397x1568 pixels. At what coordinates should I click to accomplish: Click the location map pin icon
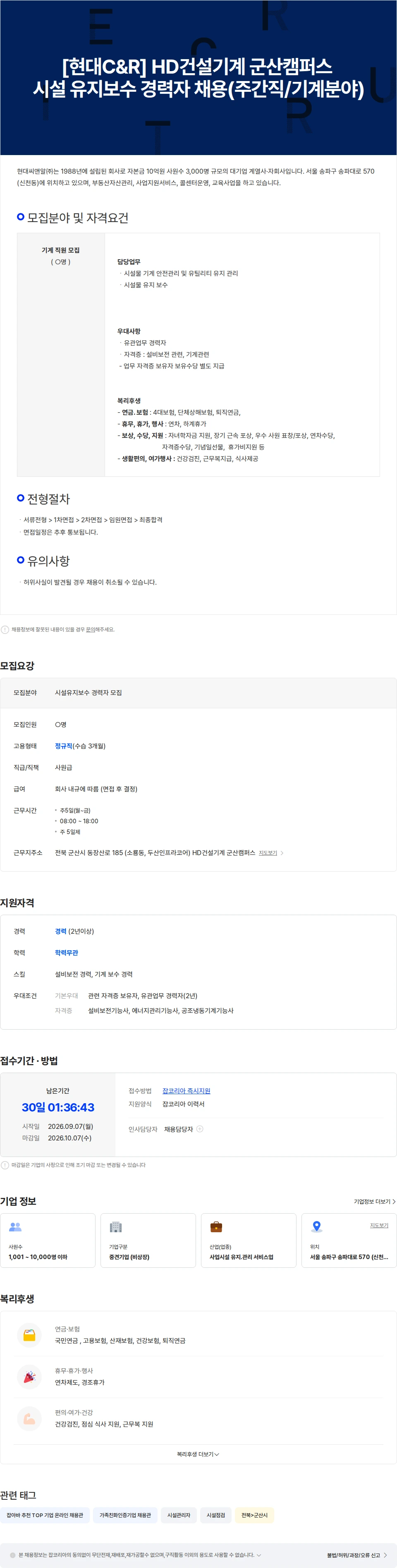tap(317, 1226)
